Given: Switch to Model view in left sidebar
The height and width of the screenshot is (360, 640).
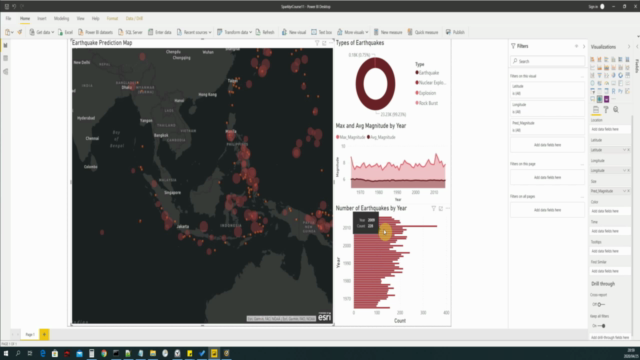Looking at the screenshot, I should (5, 71).
